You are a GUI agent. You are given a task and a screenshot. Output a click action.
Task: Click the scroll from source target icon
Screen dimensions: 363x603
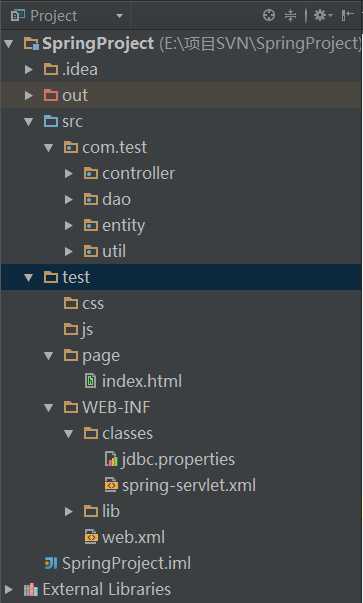(269, 16)
